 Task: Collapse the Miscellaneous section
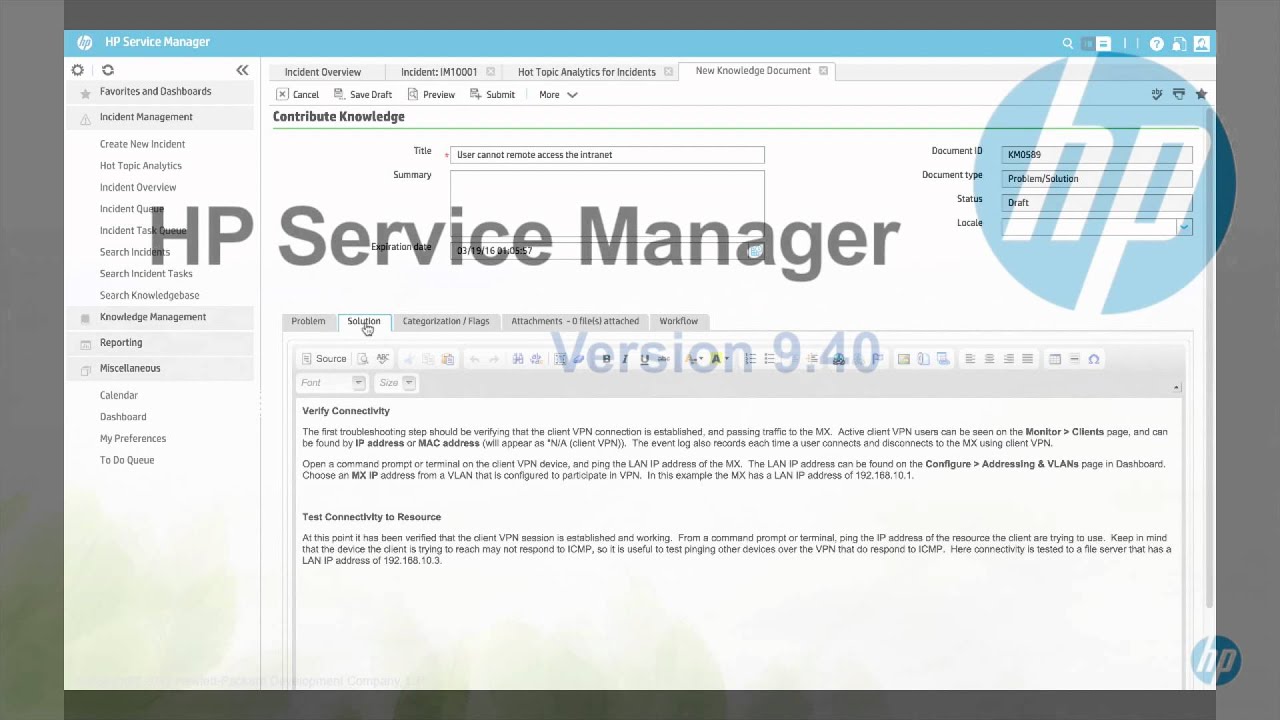[x=162, y=368]
